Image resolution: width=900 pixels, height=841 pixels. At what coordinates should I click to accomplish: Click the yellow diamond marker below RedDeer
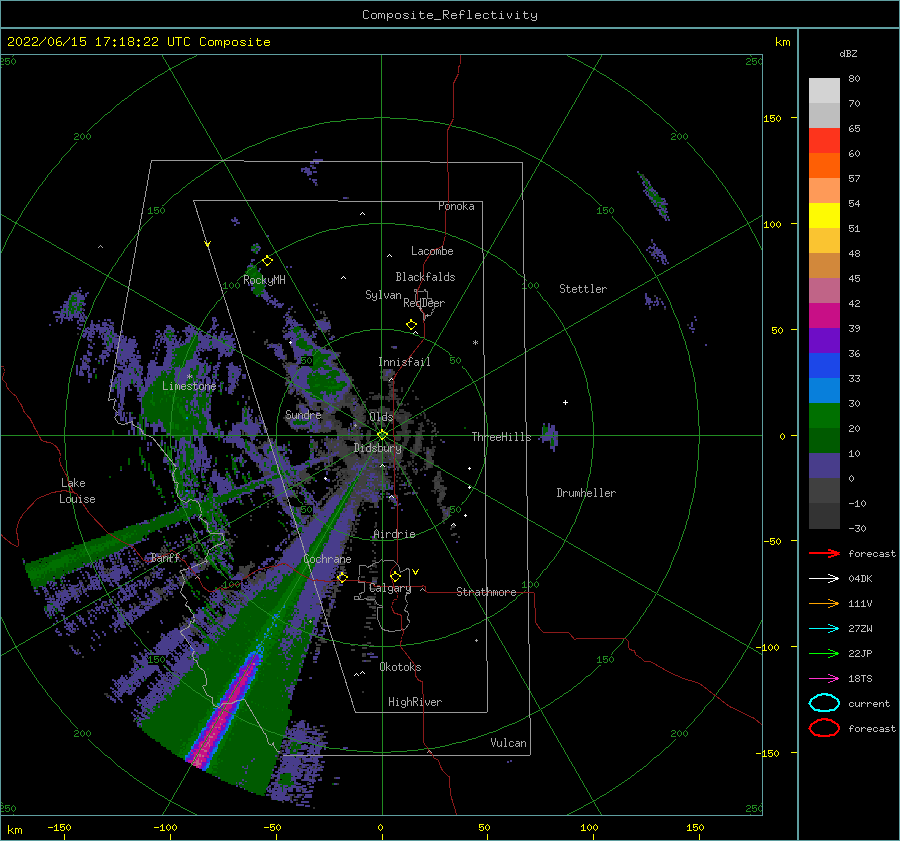coord(412,325)
